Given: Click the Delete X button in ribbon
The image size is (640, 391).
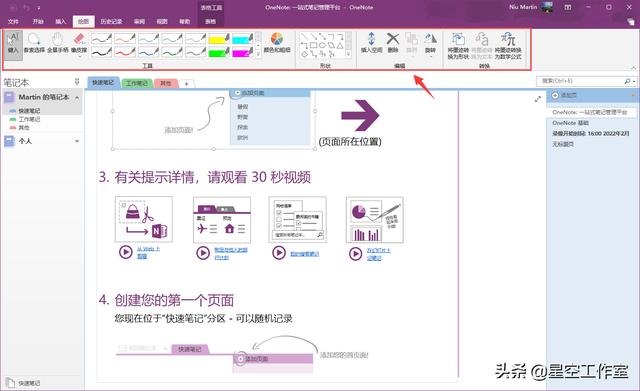Looking at the screenshot, I should (x=393, y=43).
